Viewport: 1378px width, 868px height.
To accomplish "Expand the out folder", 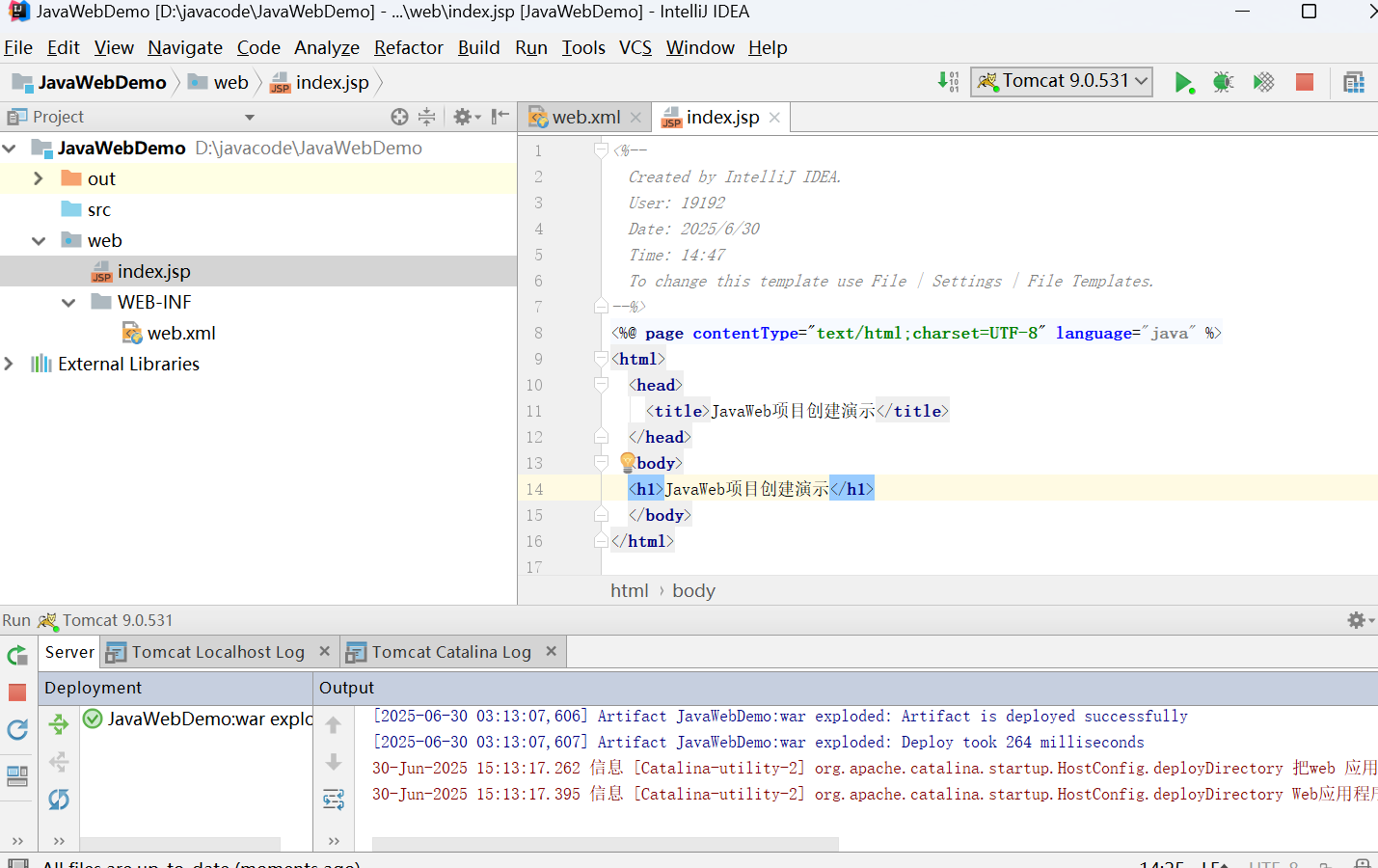I will [x=39, y=178].
